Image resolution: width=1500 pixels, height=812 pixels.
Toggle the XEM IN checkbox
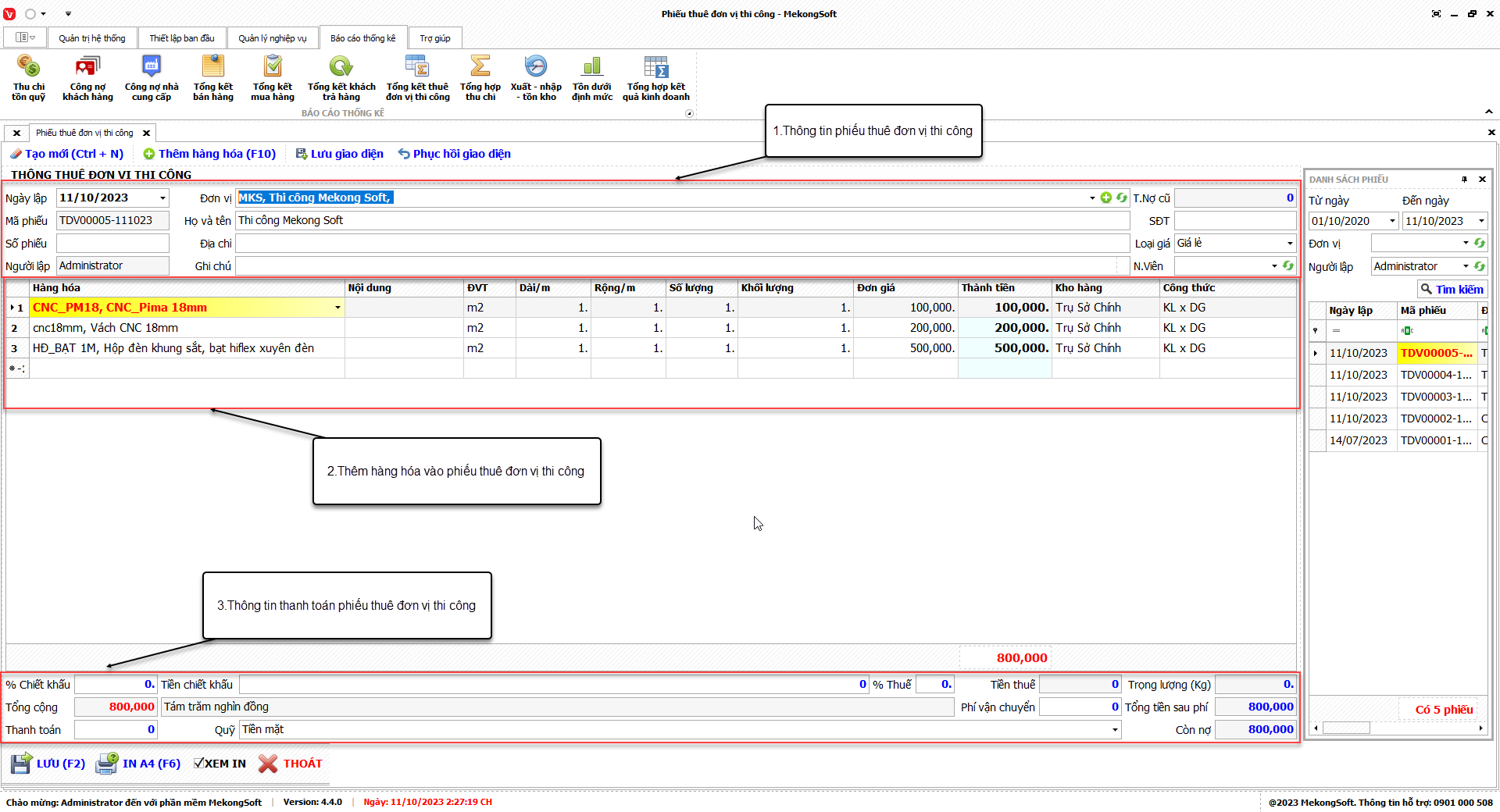pos(198,764)
